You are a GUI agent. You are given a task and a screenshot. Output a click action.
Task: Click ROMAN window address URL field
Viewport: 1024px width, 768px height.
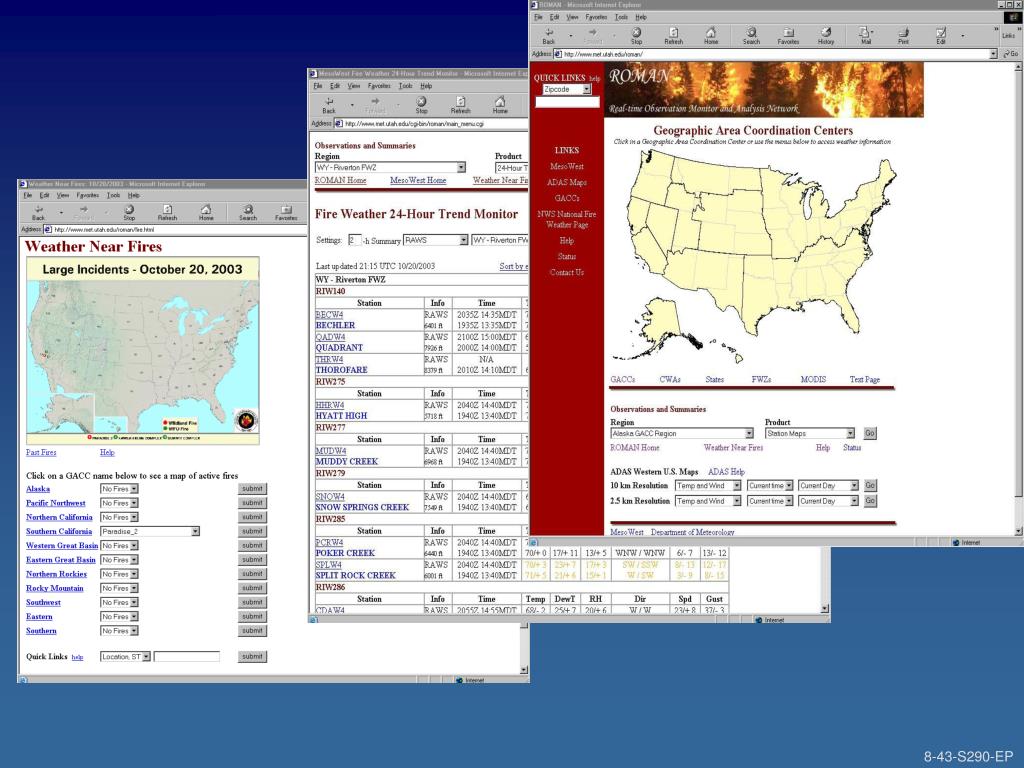(x=775, y=54)
